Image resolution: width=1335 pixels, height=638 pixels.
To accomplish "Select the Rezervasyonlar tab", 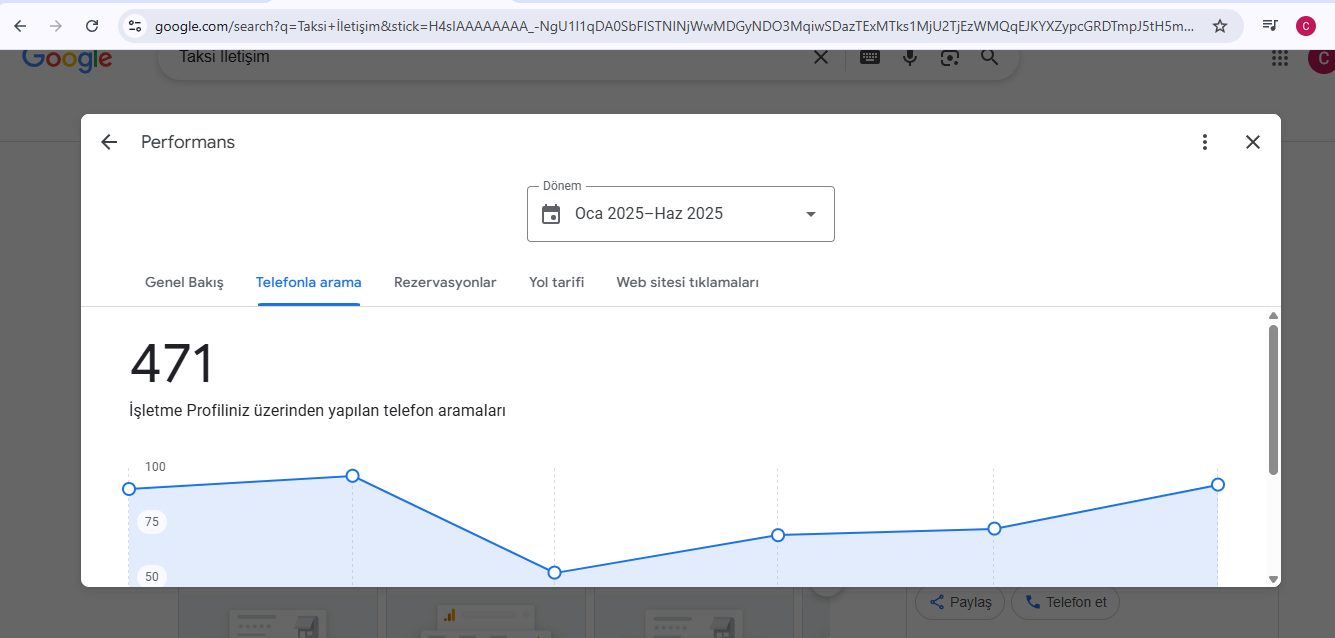I will point(445,283).
